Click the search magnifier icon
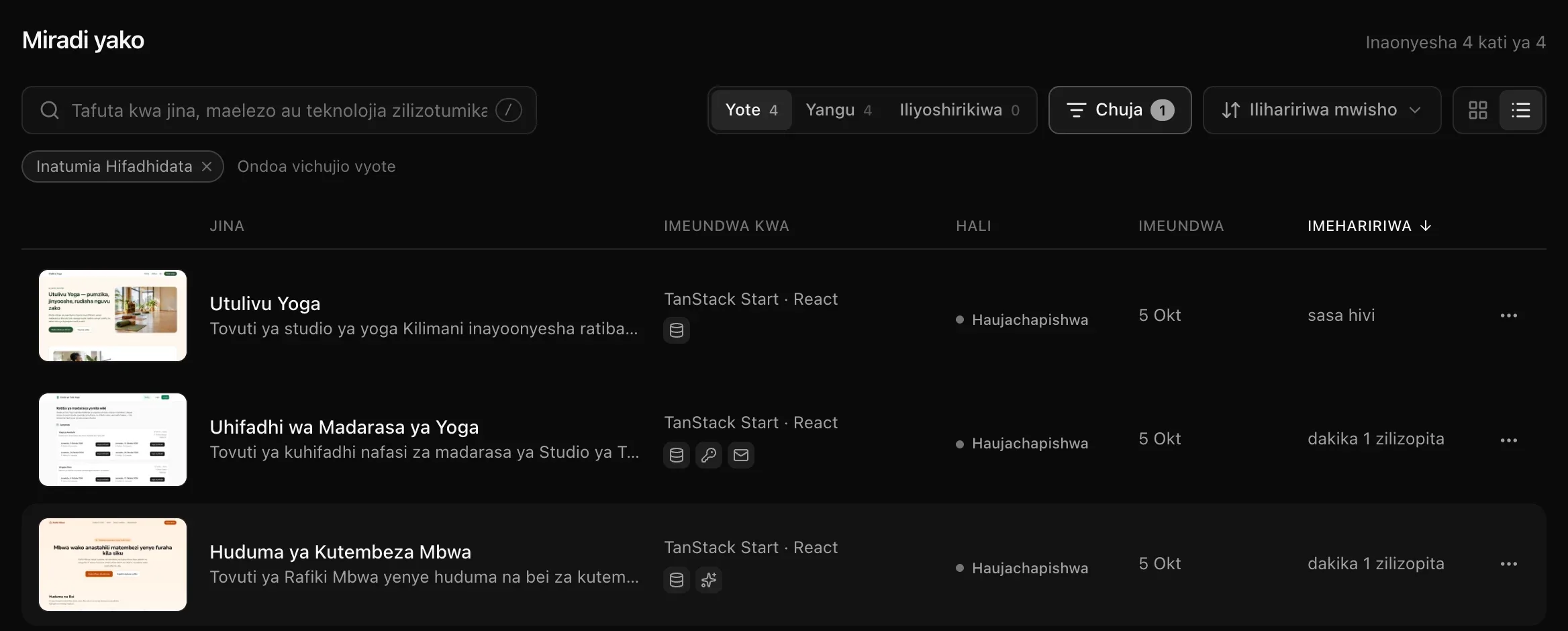Viewport: 1568px width, 631px height. tap(50, 110)
